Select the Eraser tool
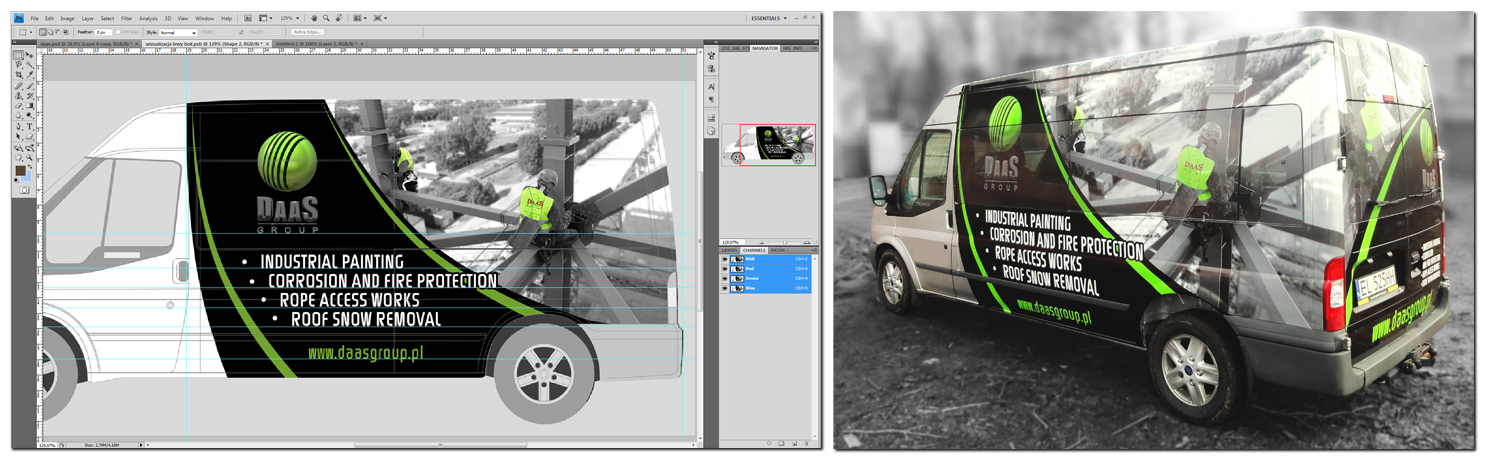Viewport: 1485px width, 461px height. click(x=18, y=106)
